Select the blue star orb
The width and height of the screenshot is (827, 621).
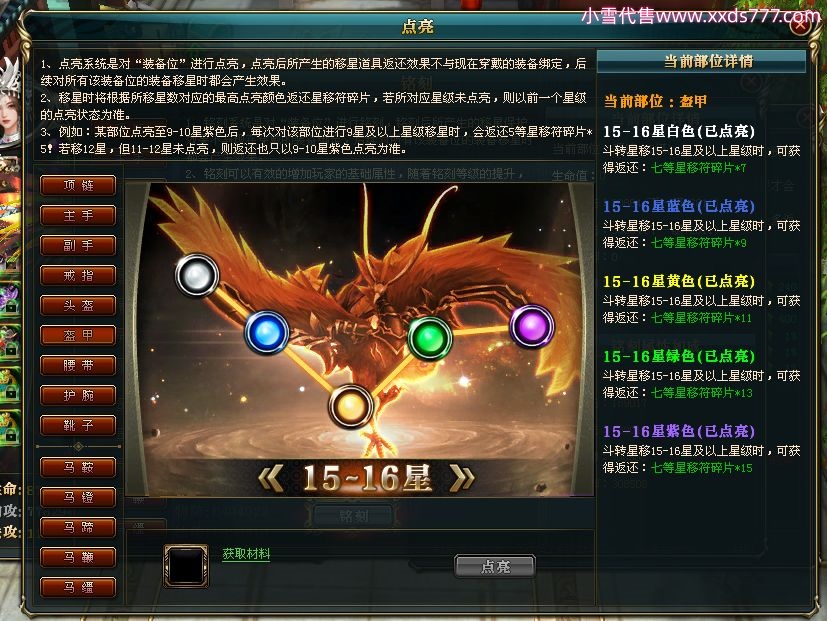(x=267, y=332)
